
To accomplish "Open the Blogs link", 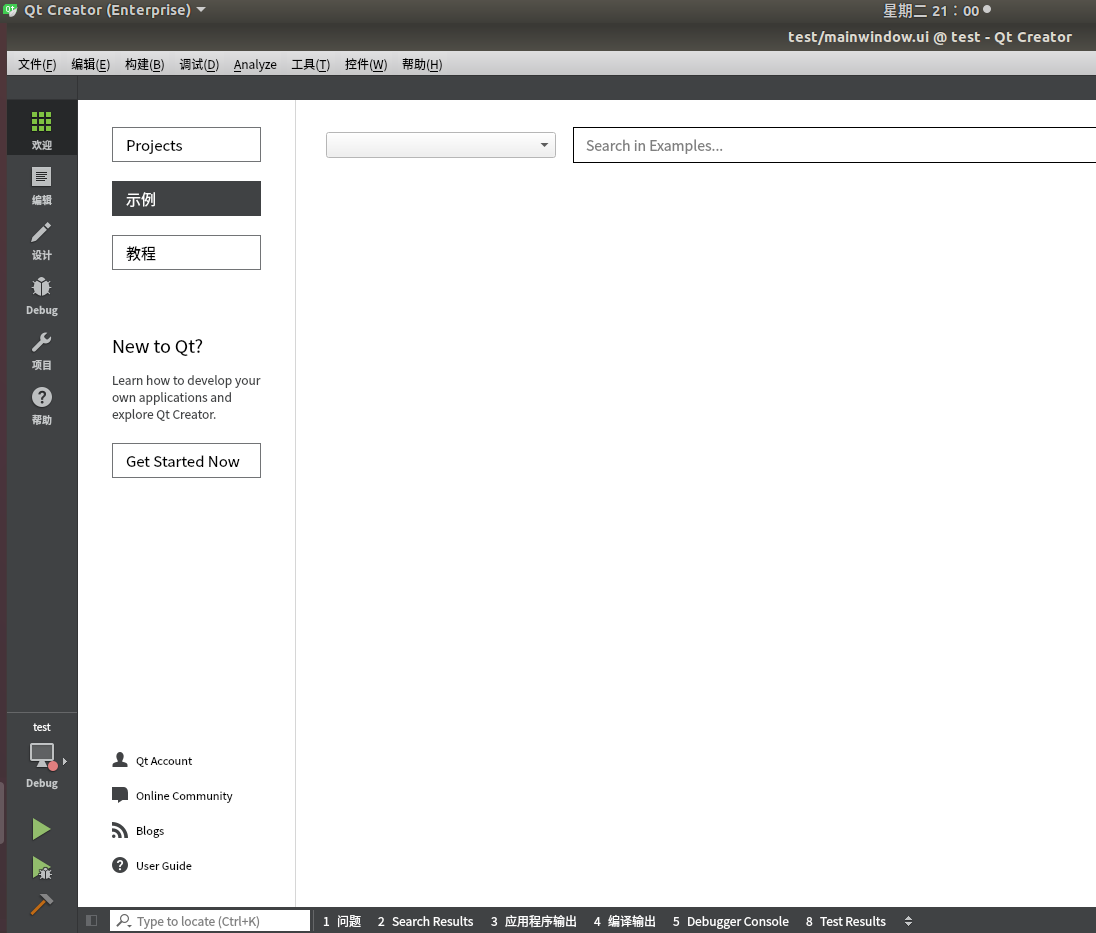I will pos(150,830).
